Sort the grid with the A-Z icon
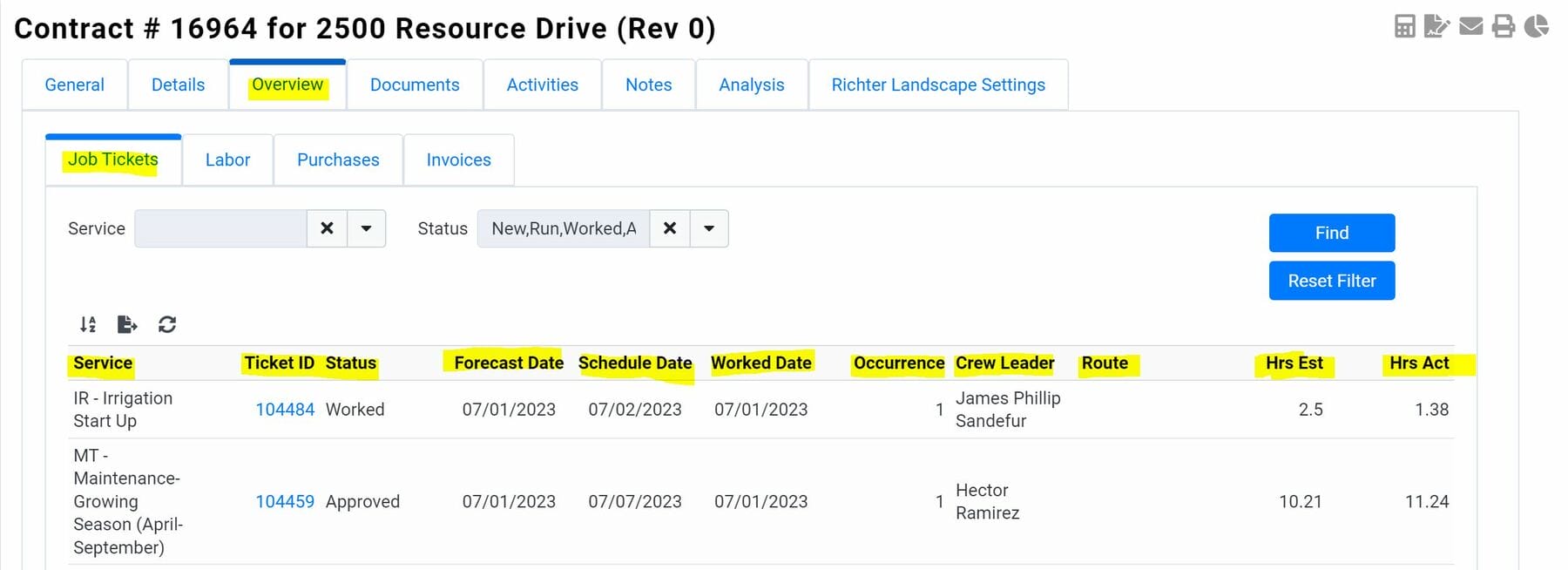 click(x=88, y=324)
